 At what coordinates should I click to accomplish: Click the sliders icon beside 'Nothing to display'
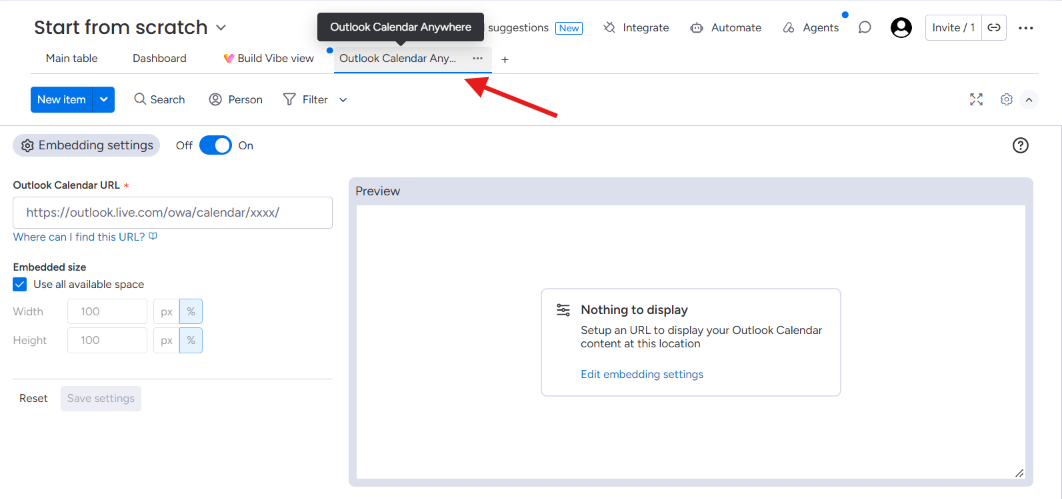tap(563, 310)
